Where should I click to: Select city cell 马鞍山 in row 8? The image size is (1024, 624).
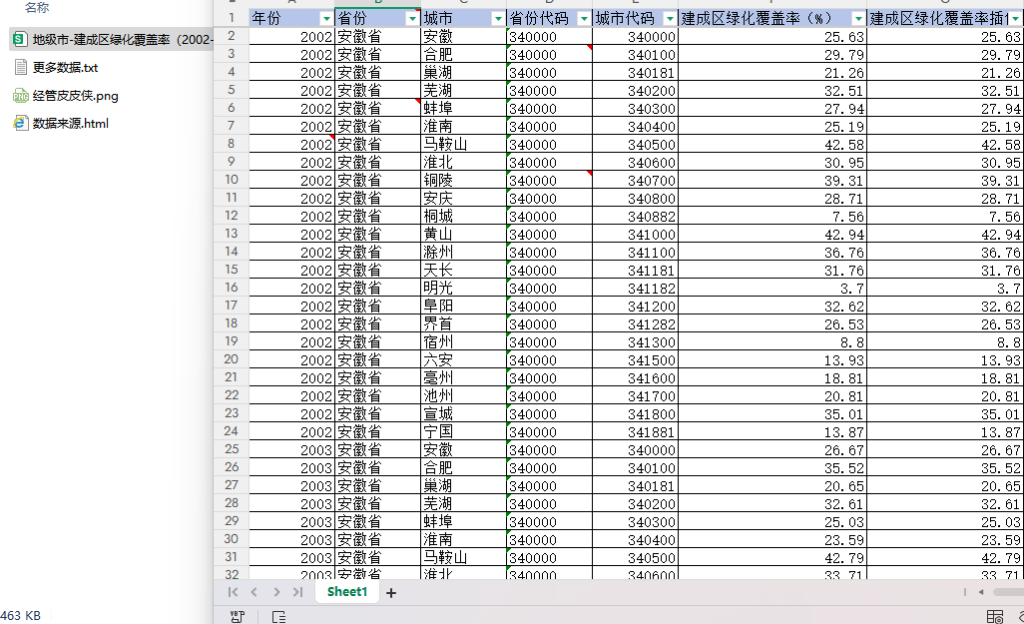point(463,144)
